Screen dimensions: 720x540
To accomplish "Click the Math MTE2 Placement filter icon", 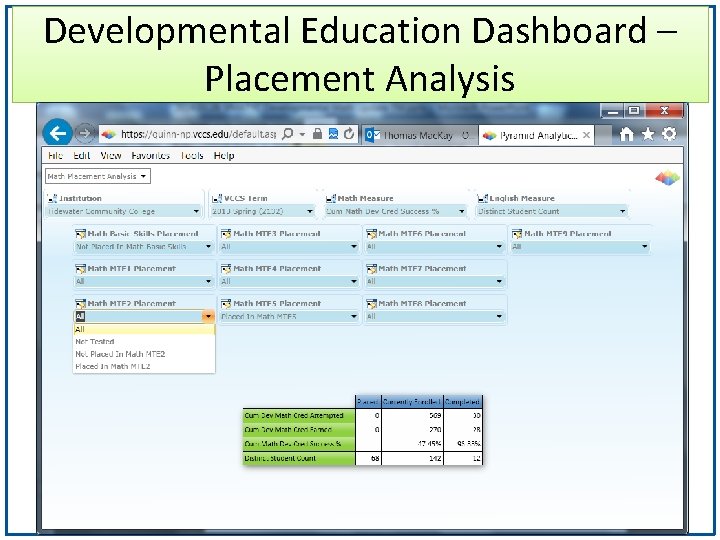I will coord(80,304).
